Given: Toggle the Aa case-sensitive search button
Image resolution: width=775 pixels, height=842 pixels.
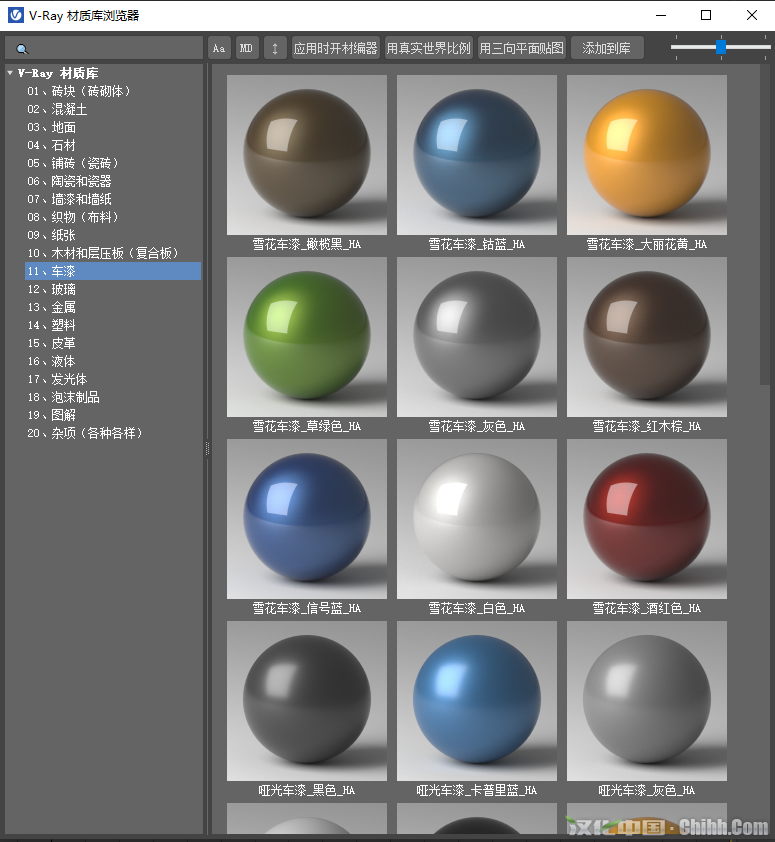Looking at the screenshot, I should pyautogui.click(x=219, y=48).
